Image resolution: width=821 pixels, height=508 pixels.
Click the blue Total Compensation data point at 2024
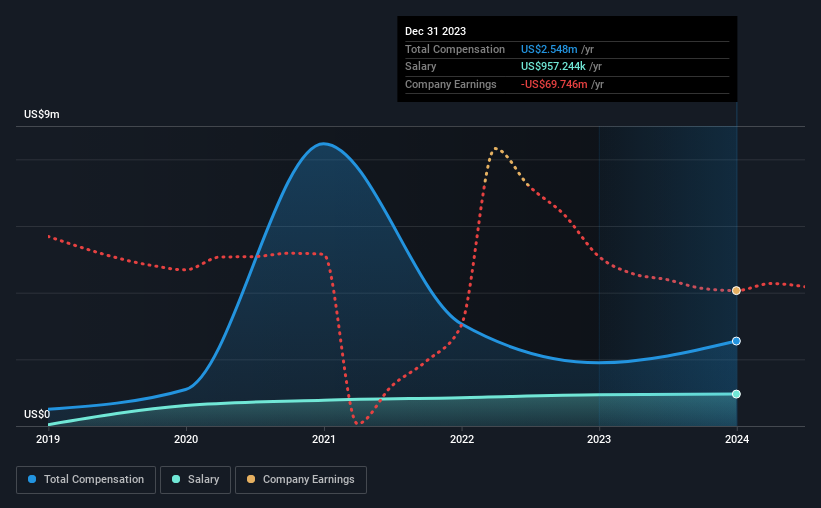[x=736, y=341]
